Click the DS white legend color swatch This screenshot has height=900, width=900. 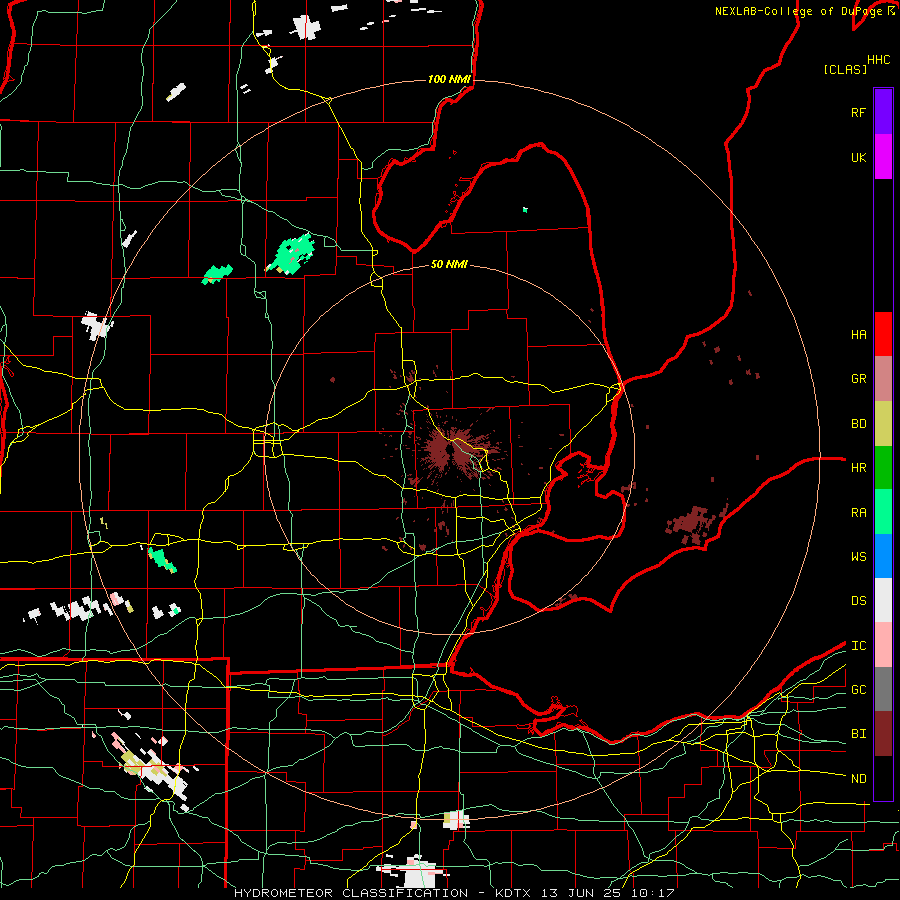coord(883,600)
